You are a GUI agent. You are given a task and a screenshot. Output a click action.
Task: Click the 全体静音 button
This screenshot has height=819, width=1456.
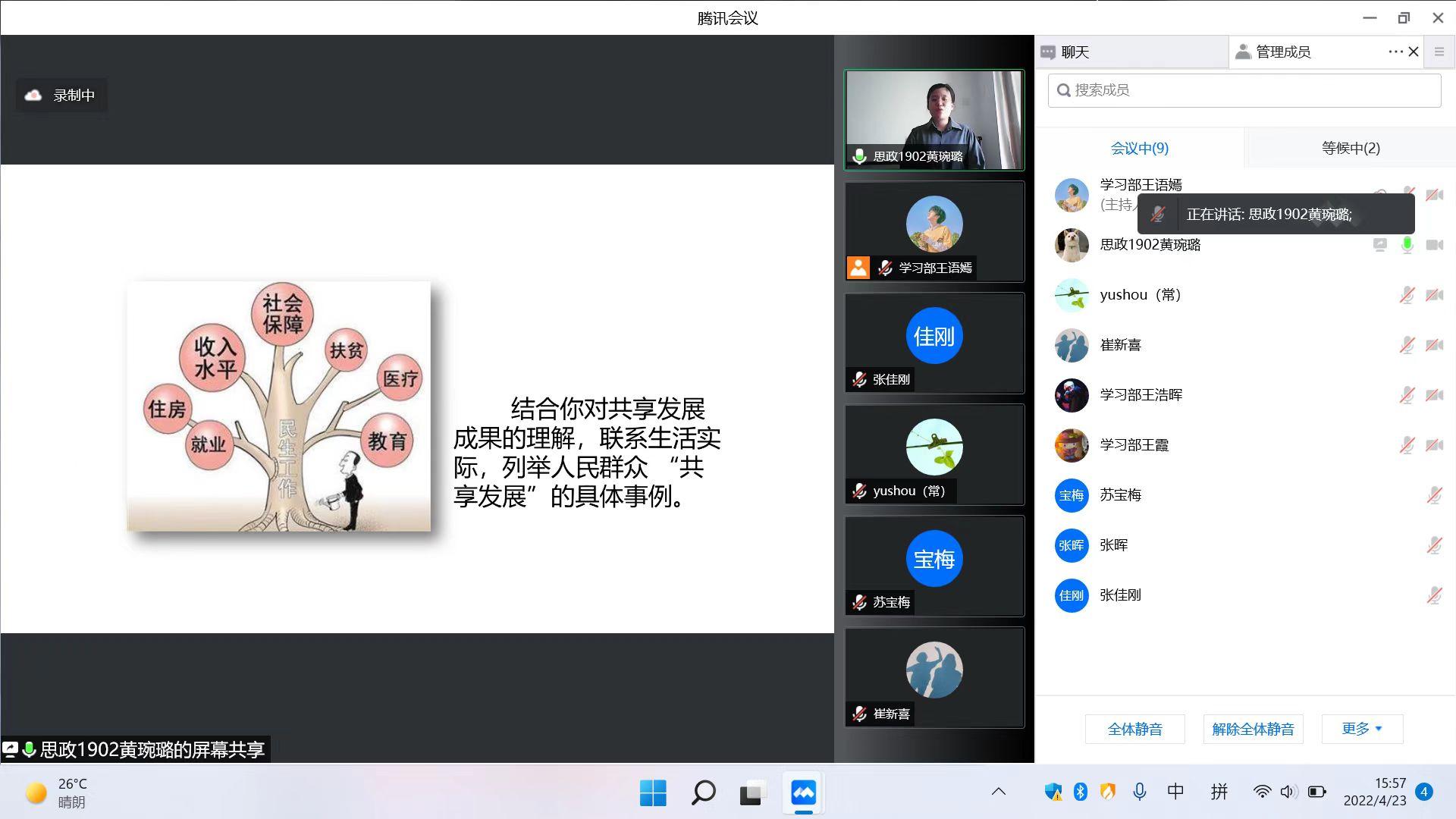click(x=1134, y=729)
